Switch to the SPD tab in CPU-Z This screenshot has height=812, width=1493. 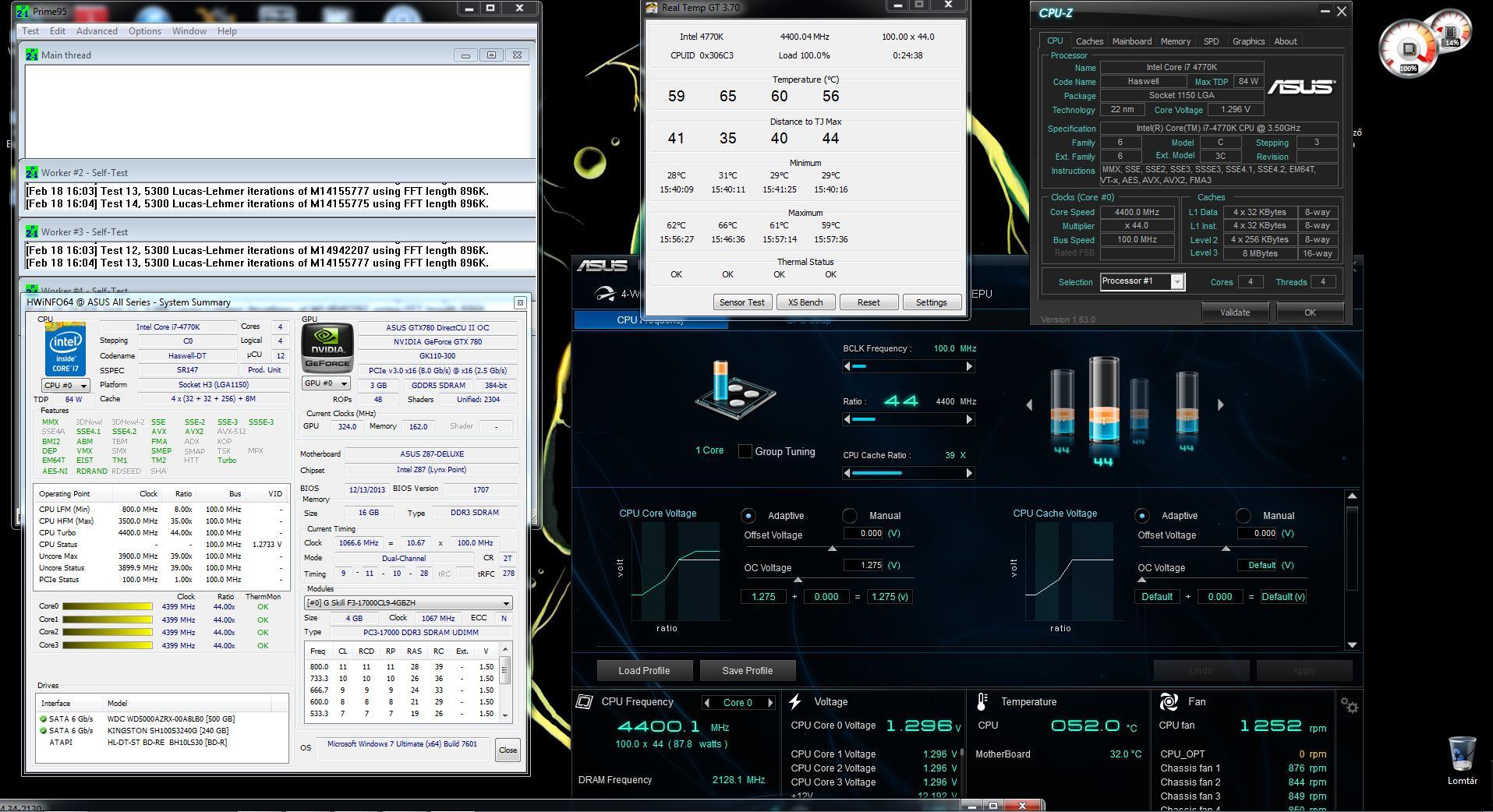pyautogui.click(x=1211, y=41)
